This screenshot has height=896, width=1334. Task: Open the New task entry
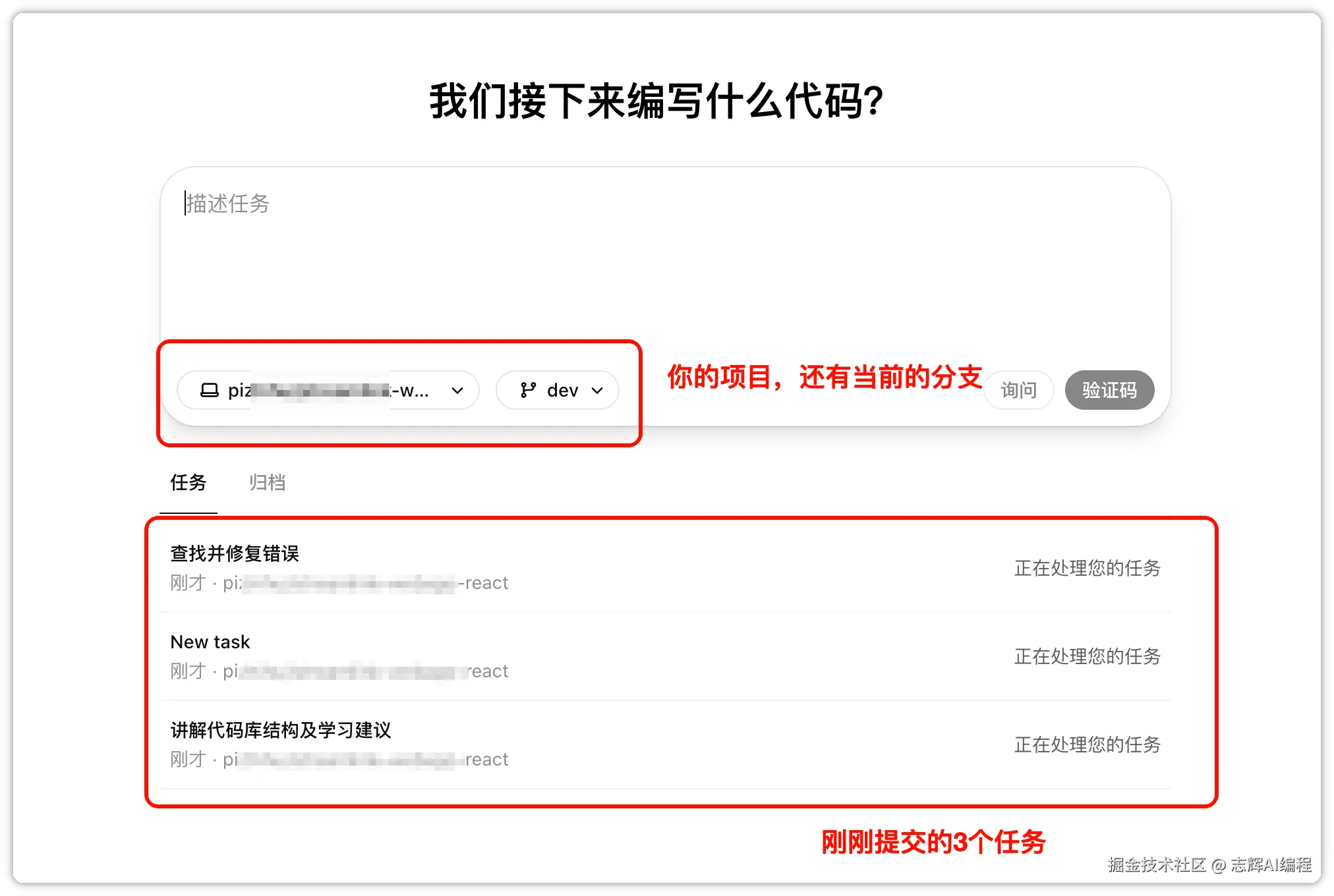point(666,656)
